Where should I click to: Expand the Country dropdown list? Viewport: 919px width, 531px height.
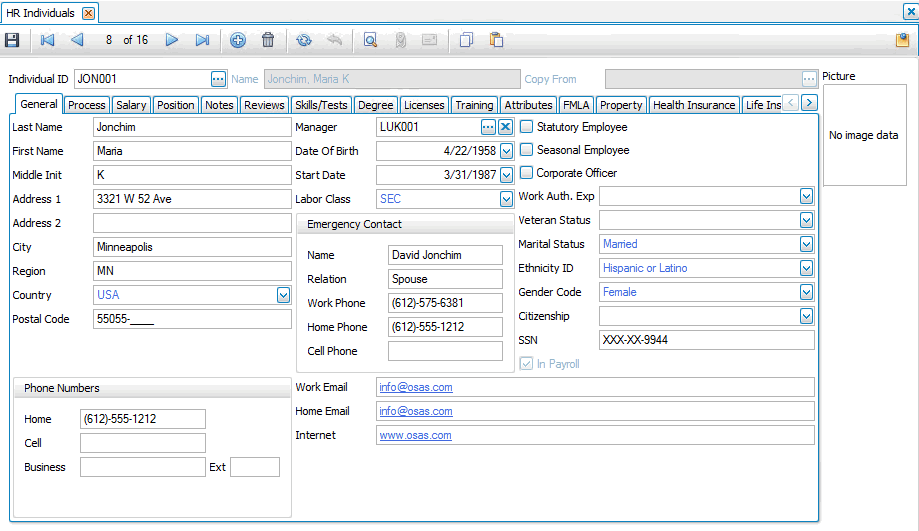(283, 295)
